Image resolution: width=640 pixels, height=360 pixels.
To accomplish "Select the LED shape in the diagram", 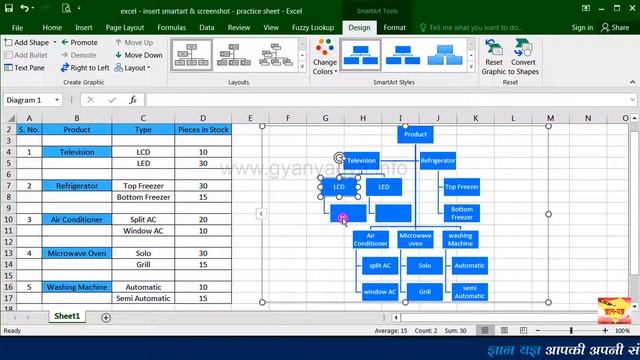I will tap(384, 187).
